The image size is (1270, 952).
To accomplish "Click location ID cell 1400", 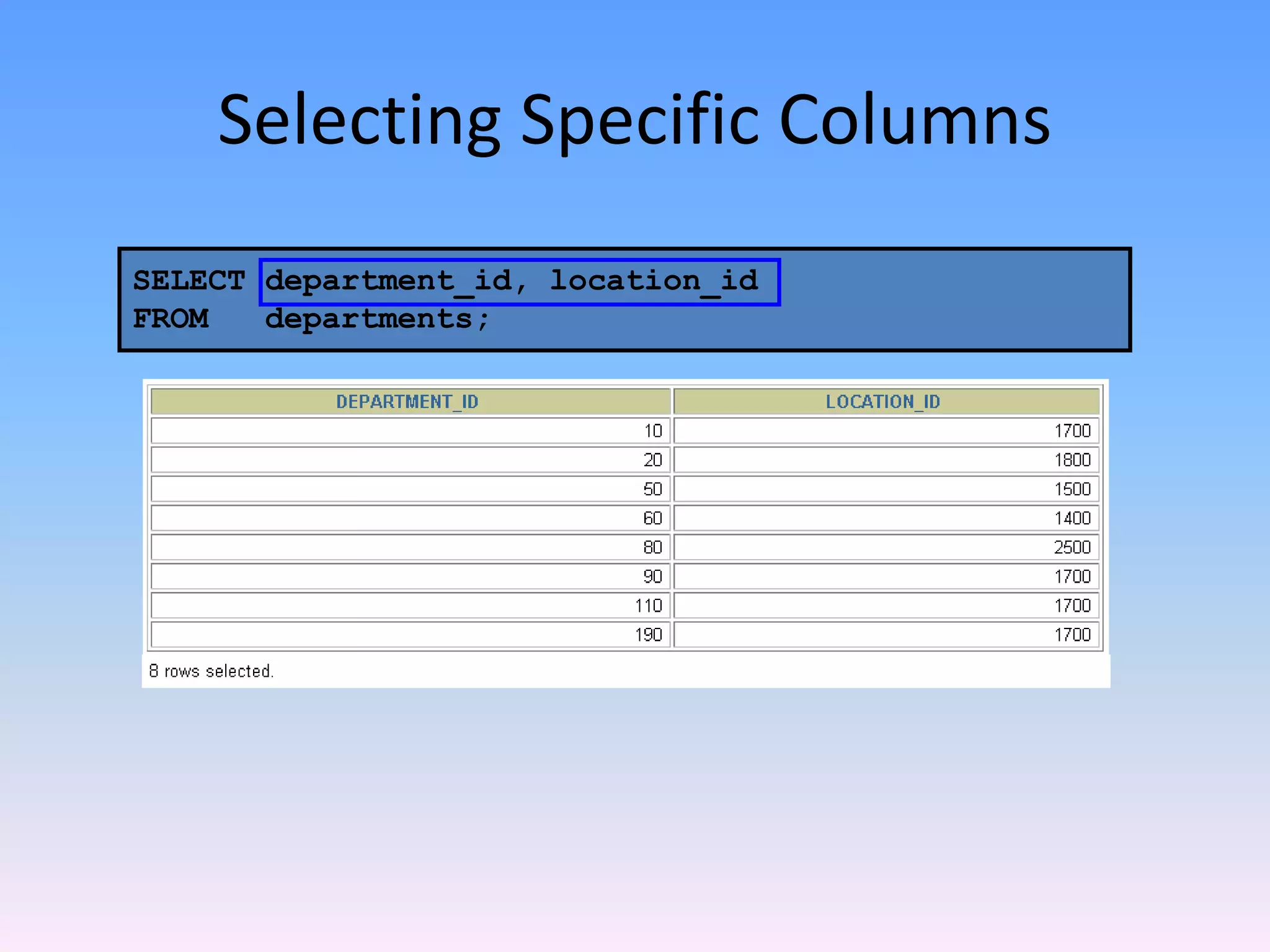I will 886,518.
